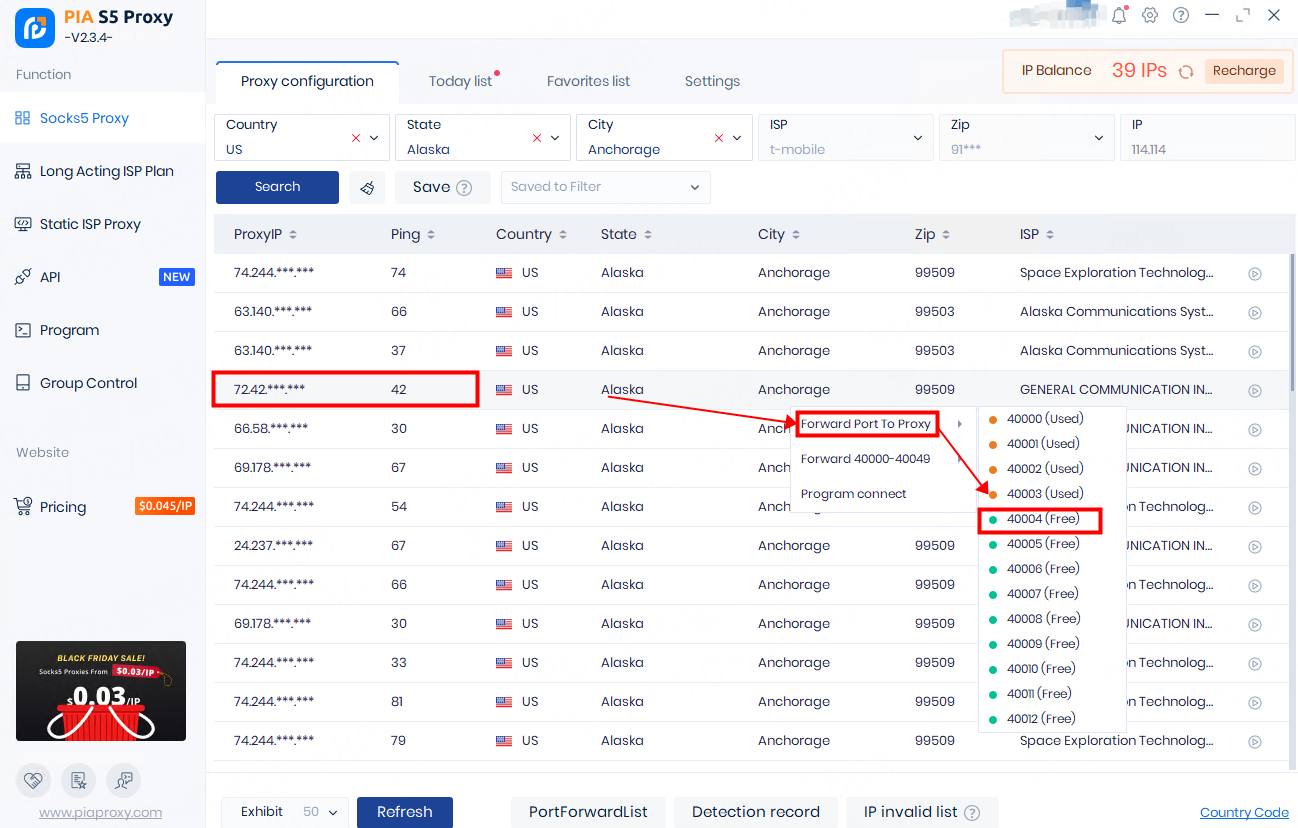Open the Country Code link
Image resolution: width=1298 pixels, height=828 pixels.
pyautogui.click(x=1244, y=813)
